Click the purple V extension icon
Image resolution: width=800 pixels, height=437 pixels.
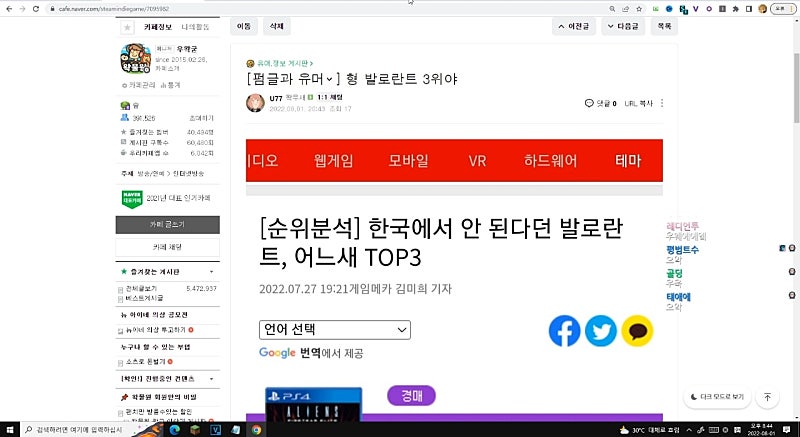tap(696, 9)
